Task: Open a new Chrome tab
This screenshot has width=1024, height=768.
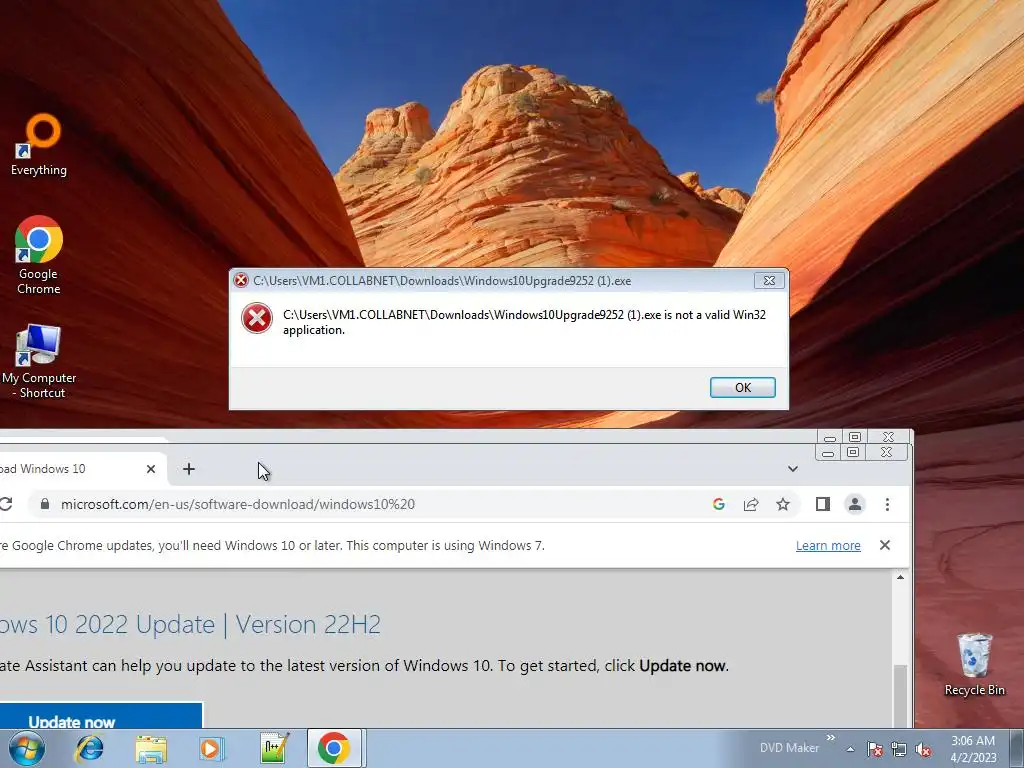Action: 189,469
